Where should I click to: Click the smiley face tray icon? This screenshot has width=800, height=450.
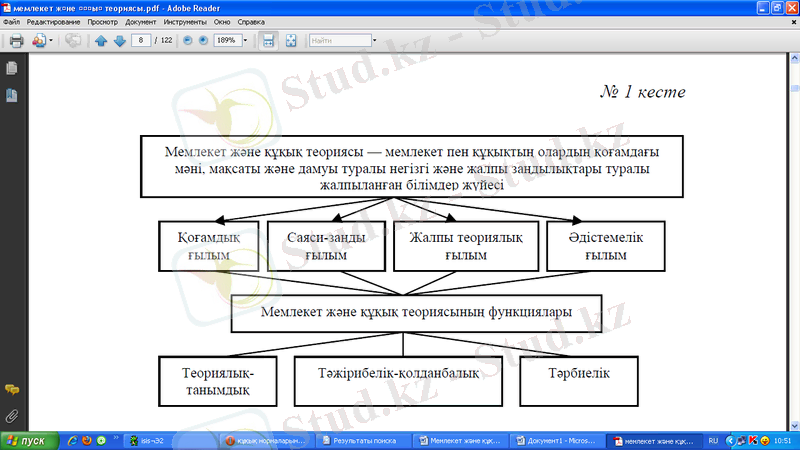click(765, 441)
